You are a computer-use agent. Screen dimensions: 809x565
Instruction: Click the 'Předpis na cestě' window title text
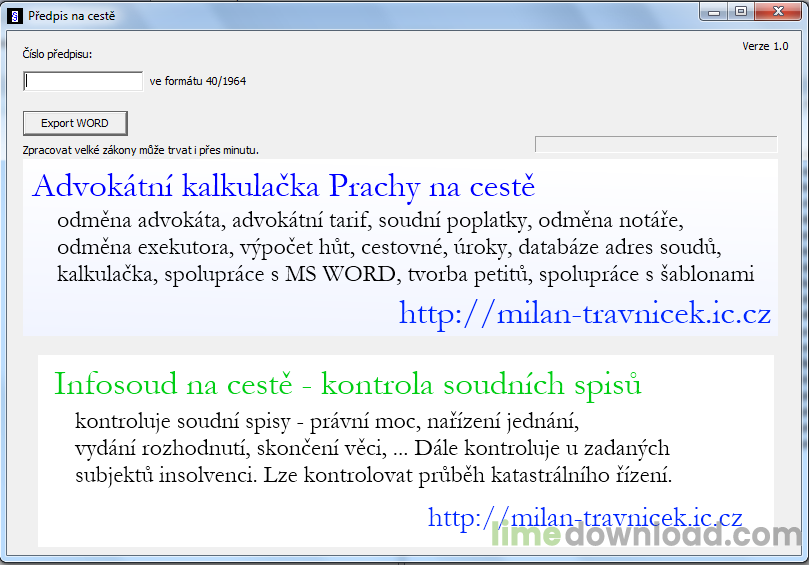(x=70, y=13)
